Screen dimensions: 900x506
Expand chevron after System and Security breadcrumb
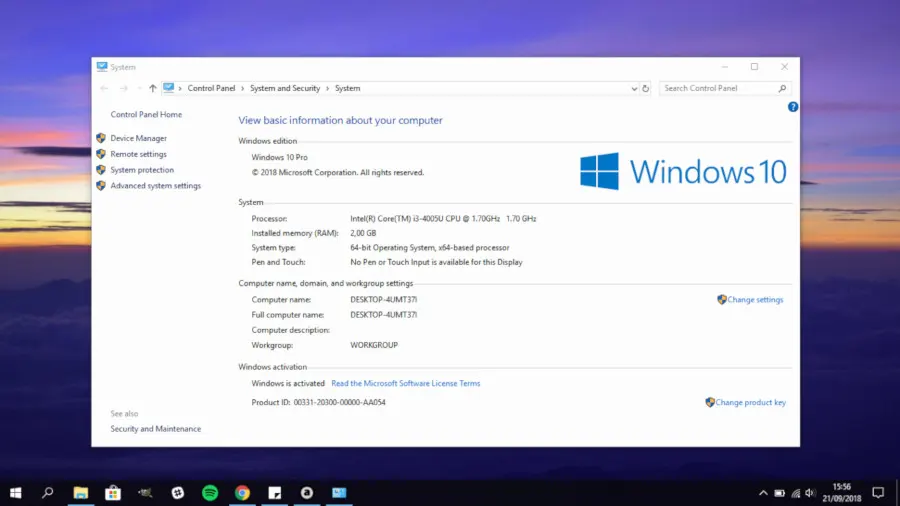[x=328, y=88]
